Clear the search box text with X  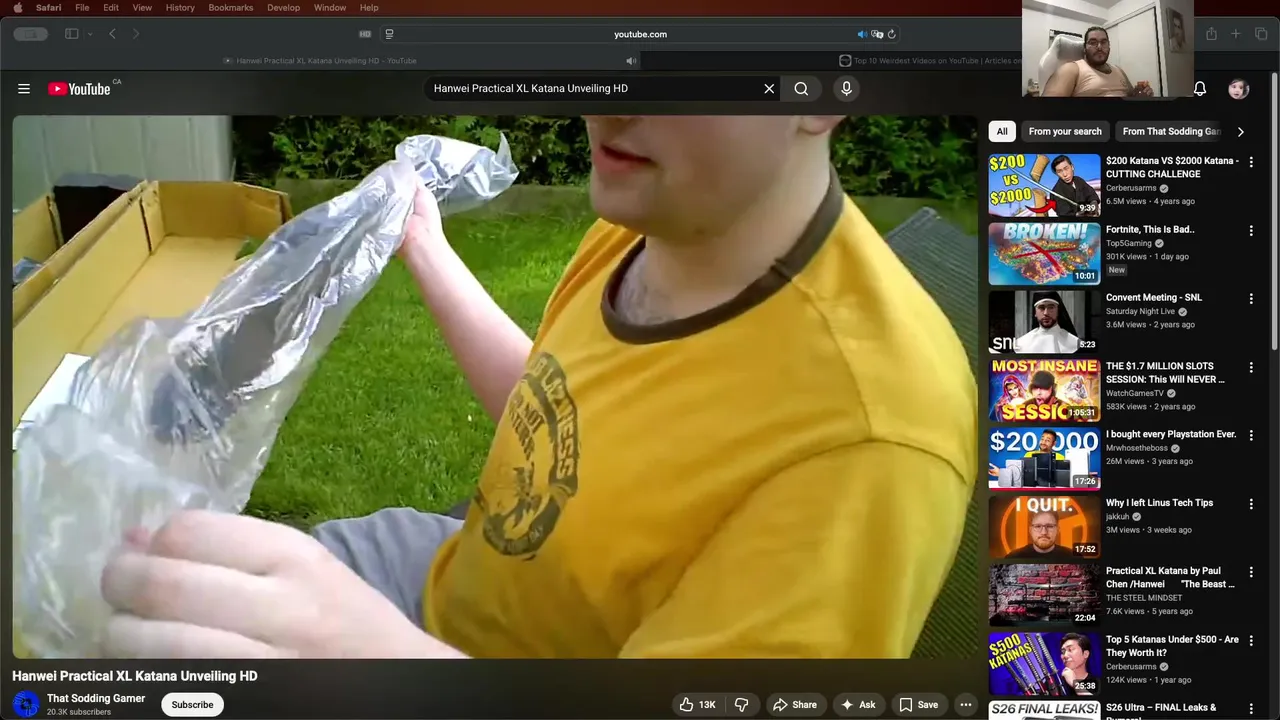[x=769, y=89]
